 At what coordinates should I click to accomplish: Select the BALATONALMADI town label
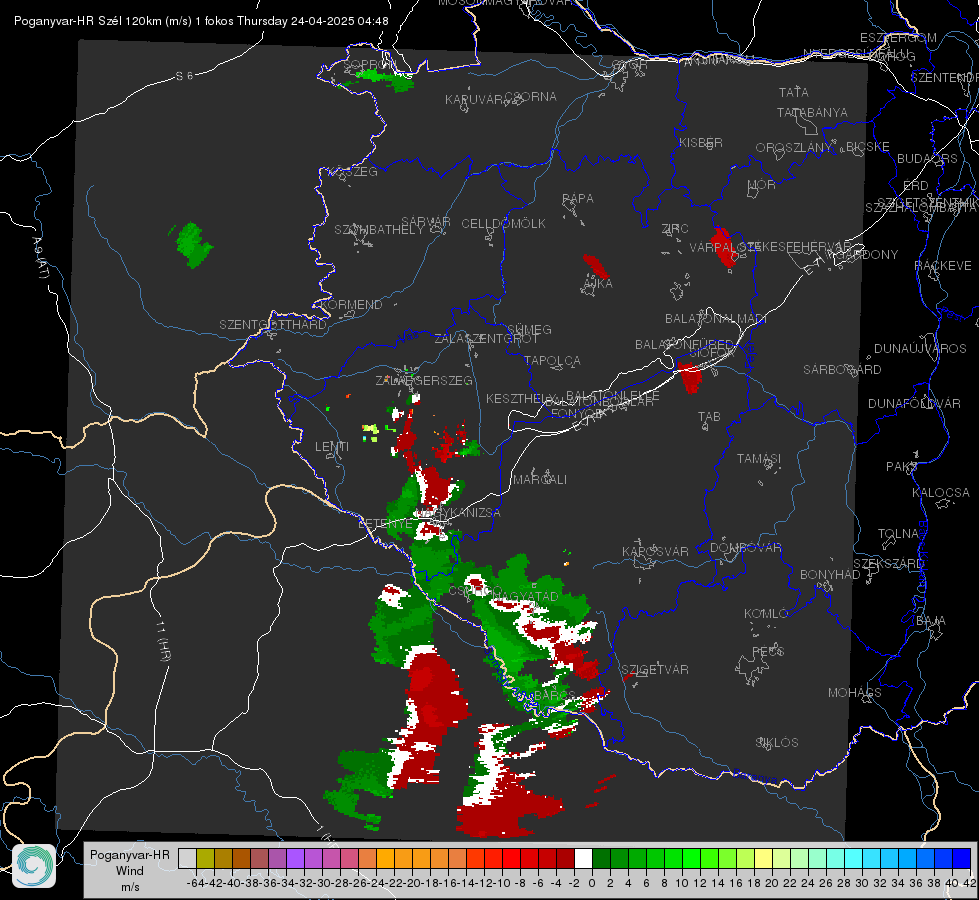pyautogui.click(x=716, y=319)
